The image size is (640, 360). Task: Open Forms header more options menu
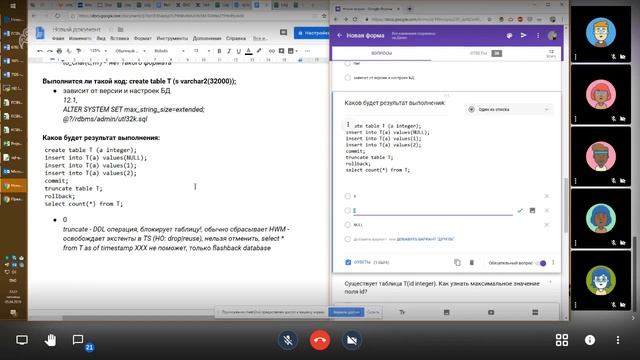538,36
